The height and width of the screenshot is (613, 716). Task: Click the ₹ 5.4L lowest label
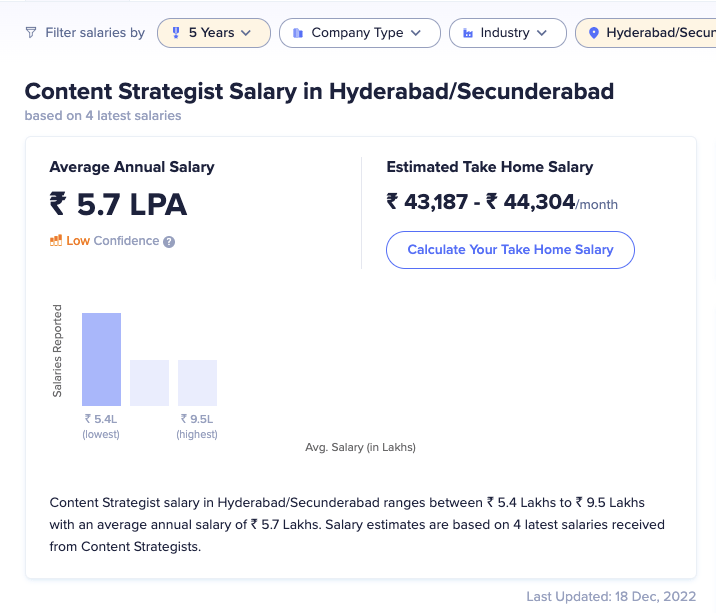101,426
